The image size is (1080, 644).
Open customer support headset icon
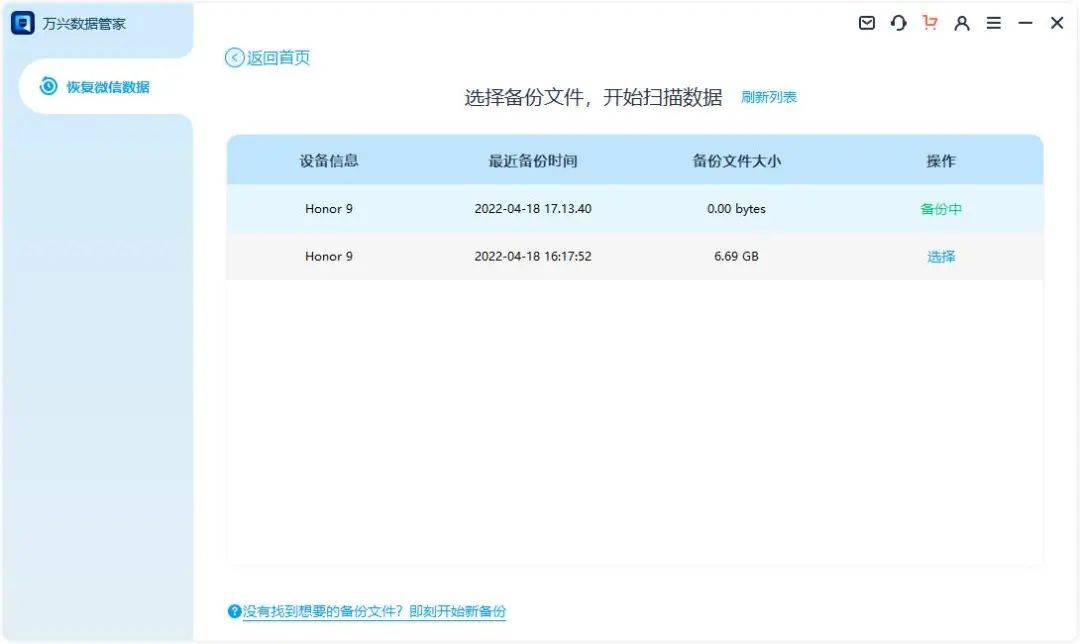(898, 23)
